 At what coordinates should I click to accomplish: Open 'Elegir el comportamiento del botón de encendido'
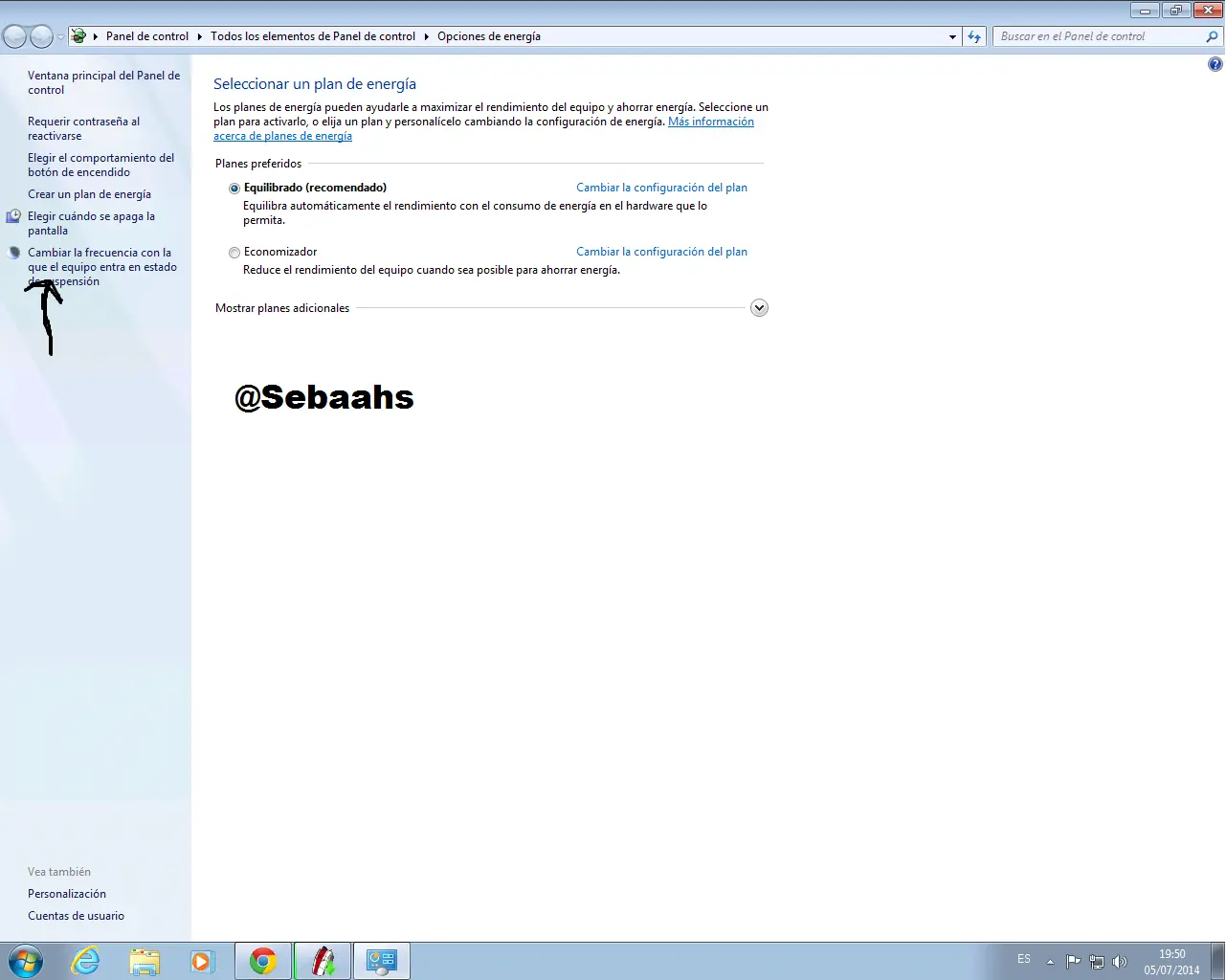pos(100,165)
